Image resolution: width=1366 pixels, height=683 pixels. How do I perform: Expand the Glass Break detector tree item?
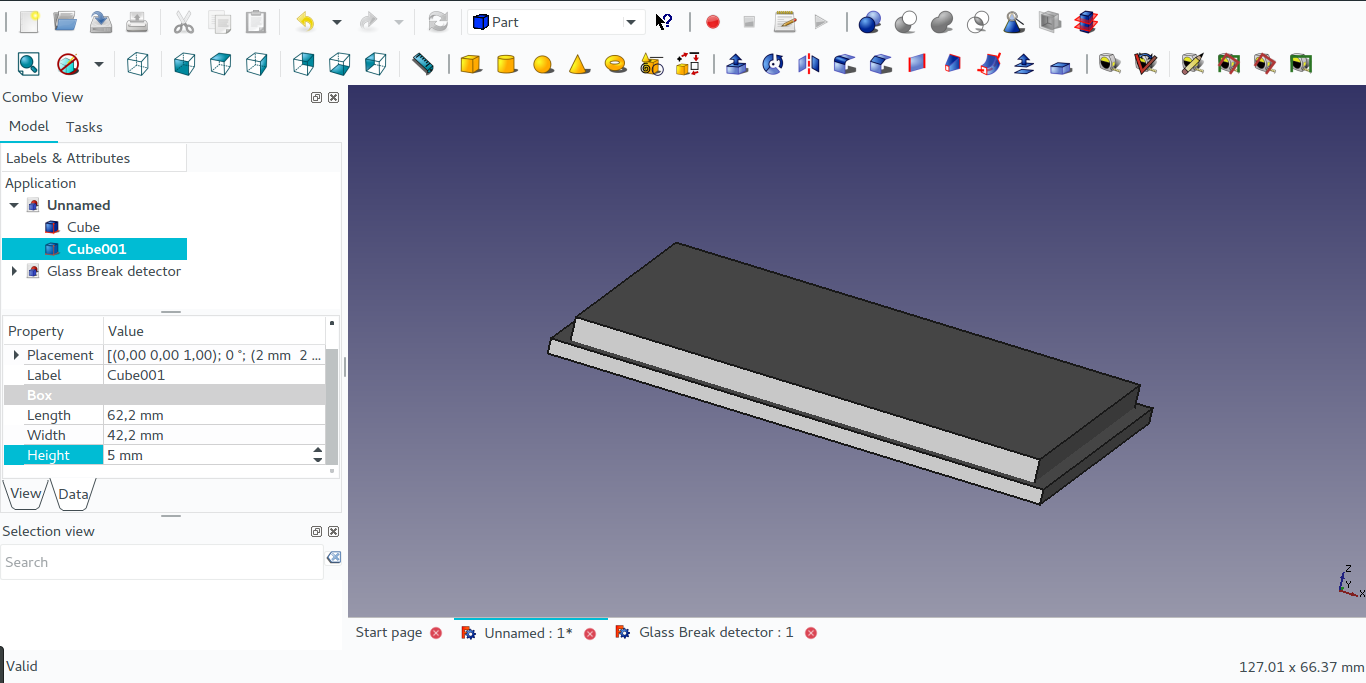coord(15,271)
